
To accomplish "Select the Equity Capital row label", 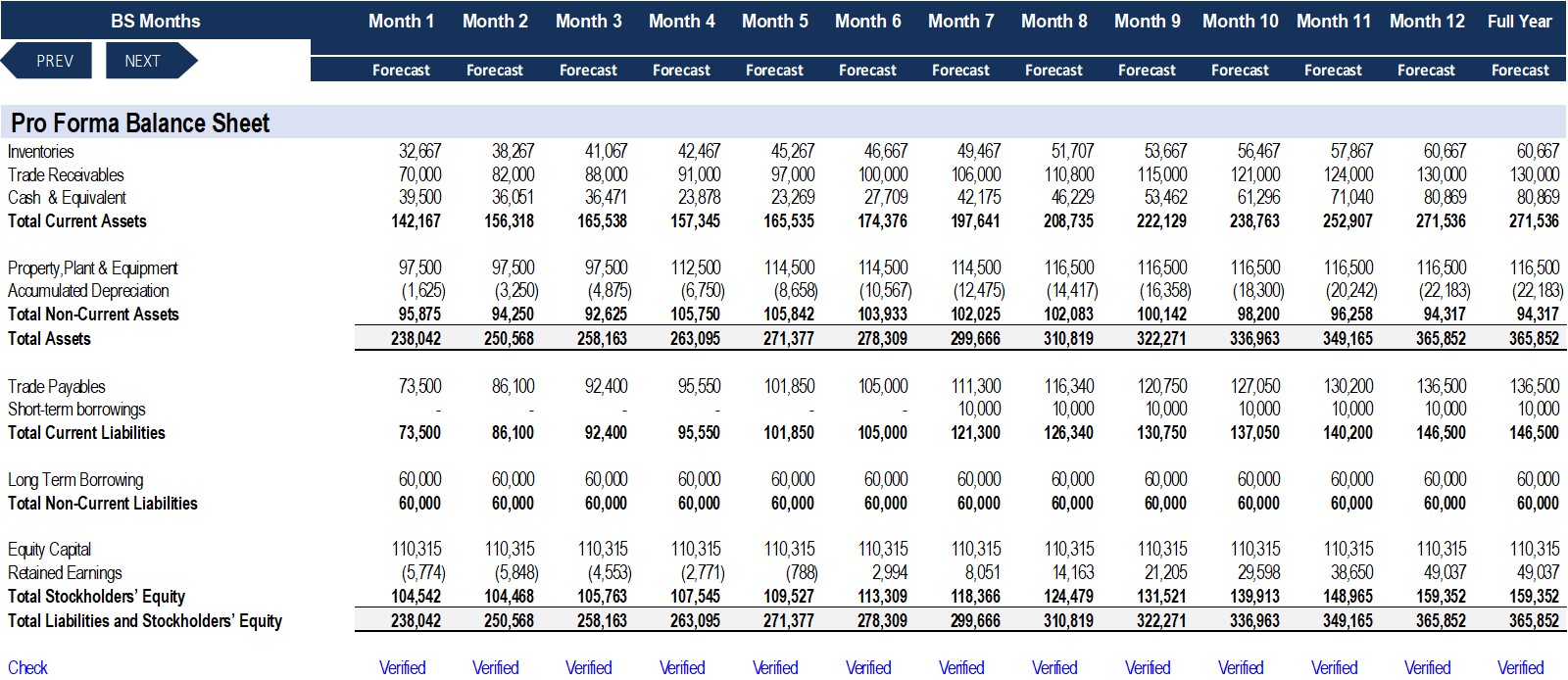I will tap(49, 549).
